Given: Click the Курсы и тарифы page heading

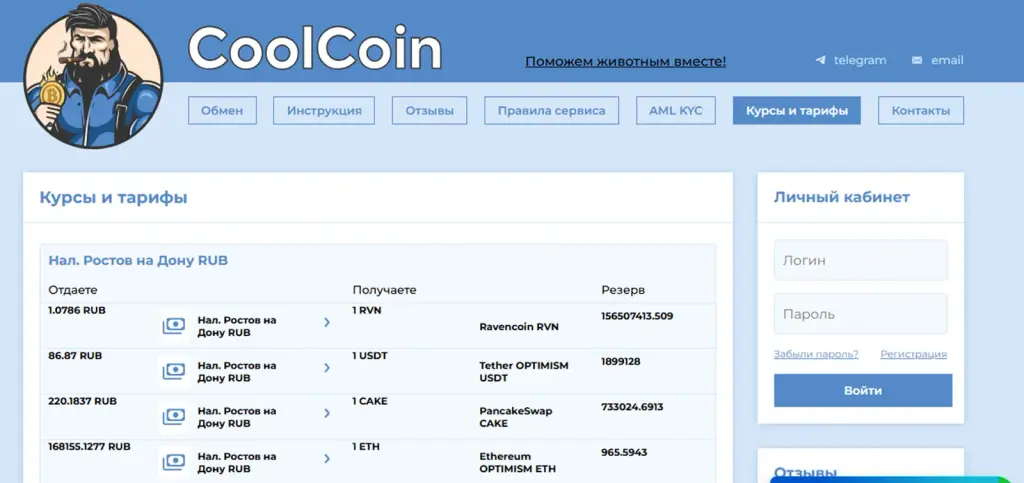Looking at the screenshot, I should (114, 197).
